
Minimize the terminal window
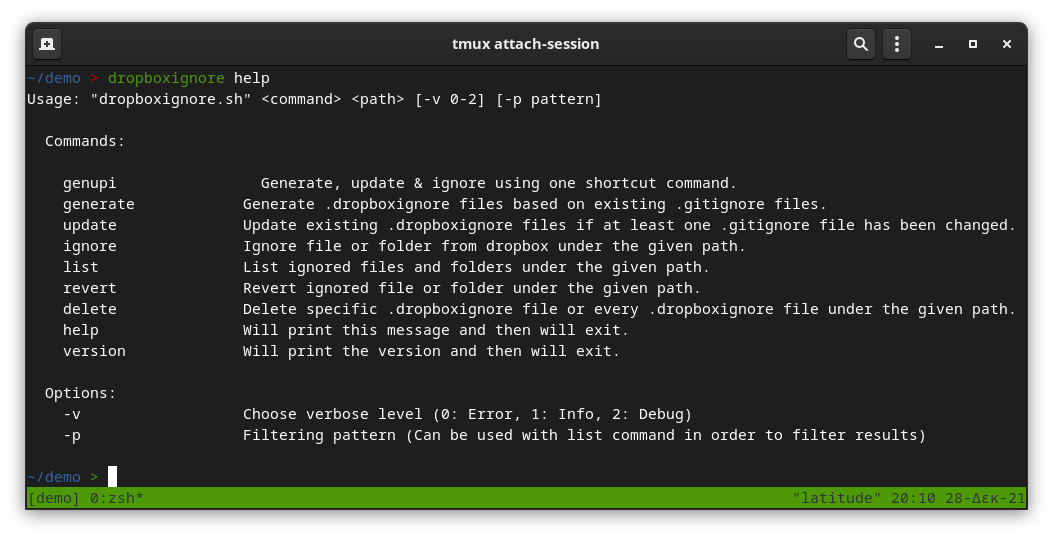[x=939, y=44]
